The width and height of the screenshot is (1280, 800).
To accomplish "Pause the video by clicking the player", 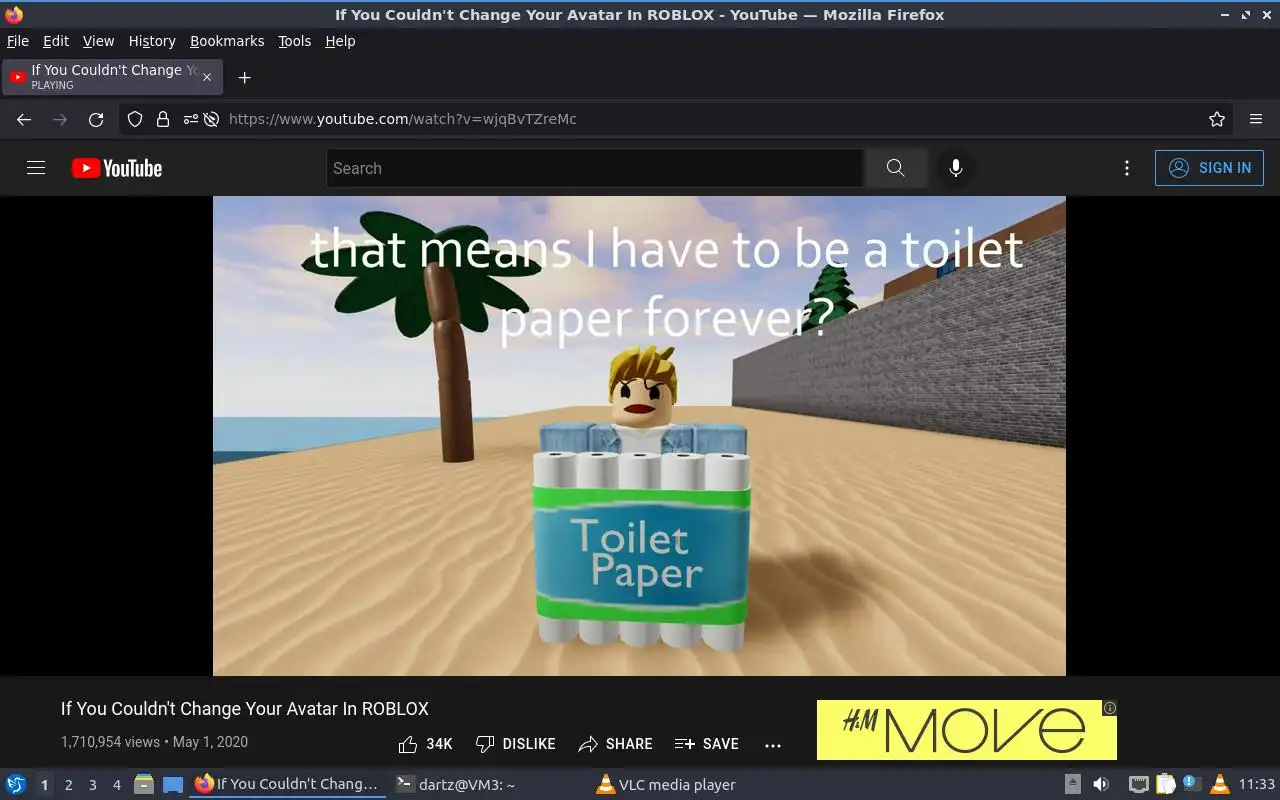I will 639,436.
